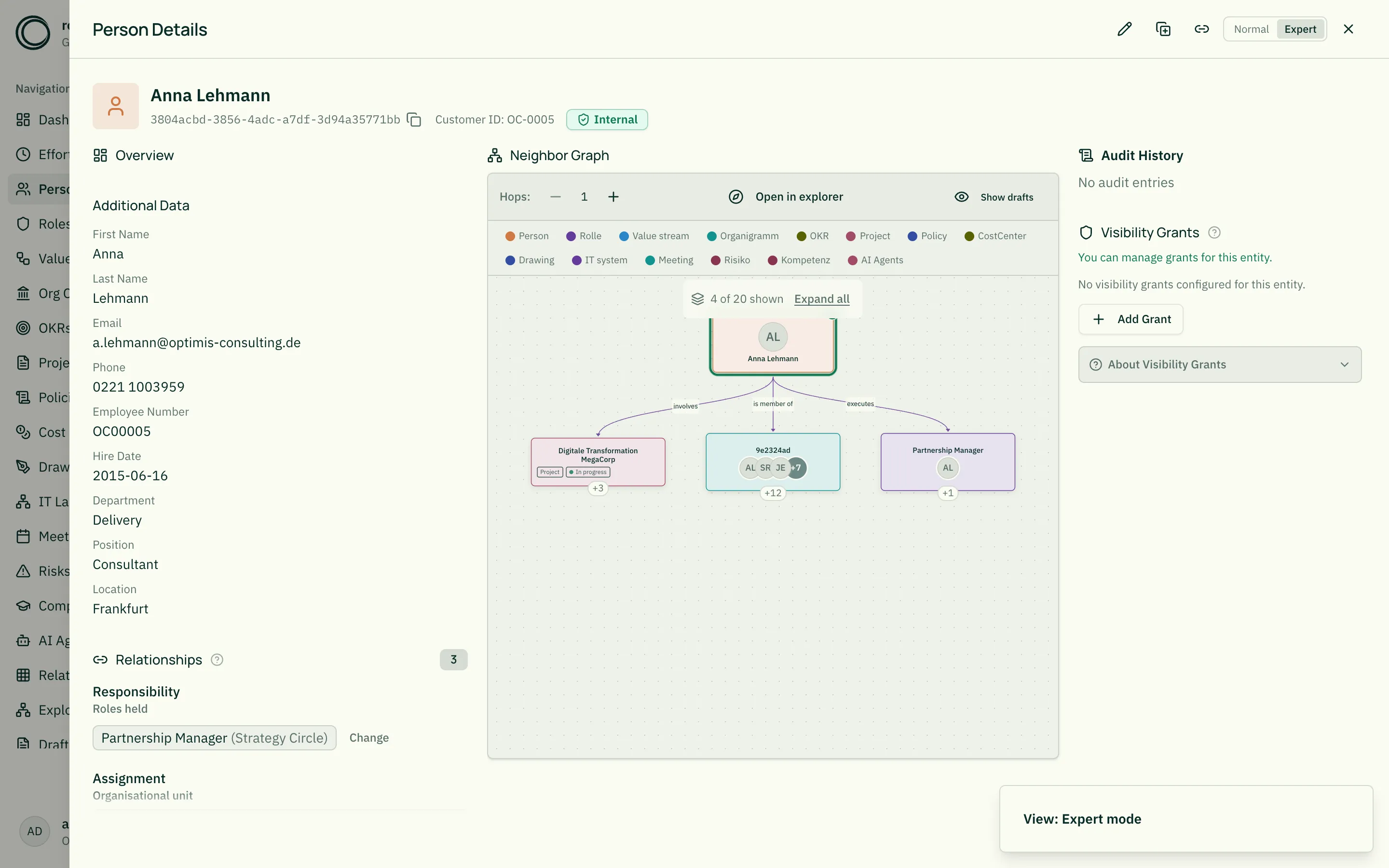Decrease hops with the minus button
Viewport: 1389px width, 868px height.
555,197
